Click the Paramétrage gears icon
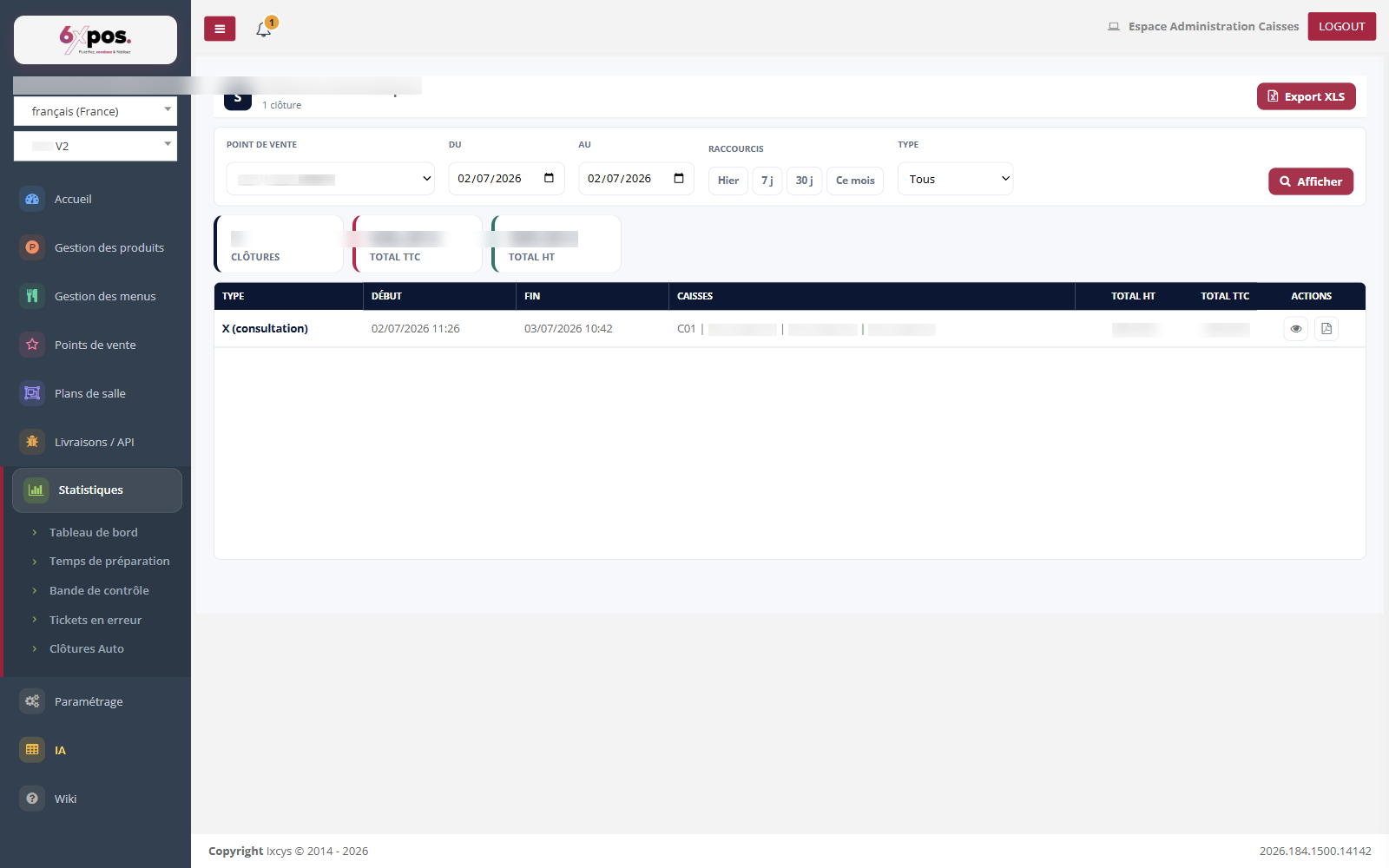The height and width of the screenshot is (868, 1389). pos(32,701)
